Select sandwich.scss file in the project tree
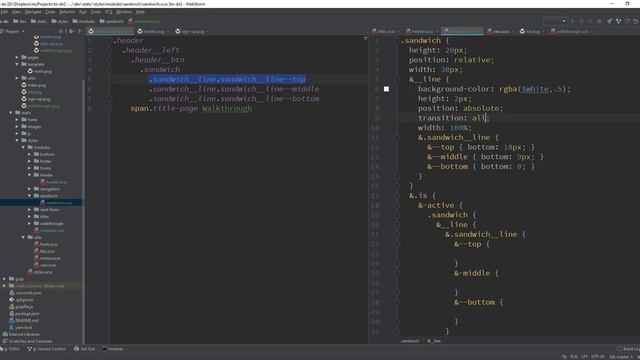Image resolution: width=640 pixels, height=360 pixels. [56, 203]
